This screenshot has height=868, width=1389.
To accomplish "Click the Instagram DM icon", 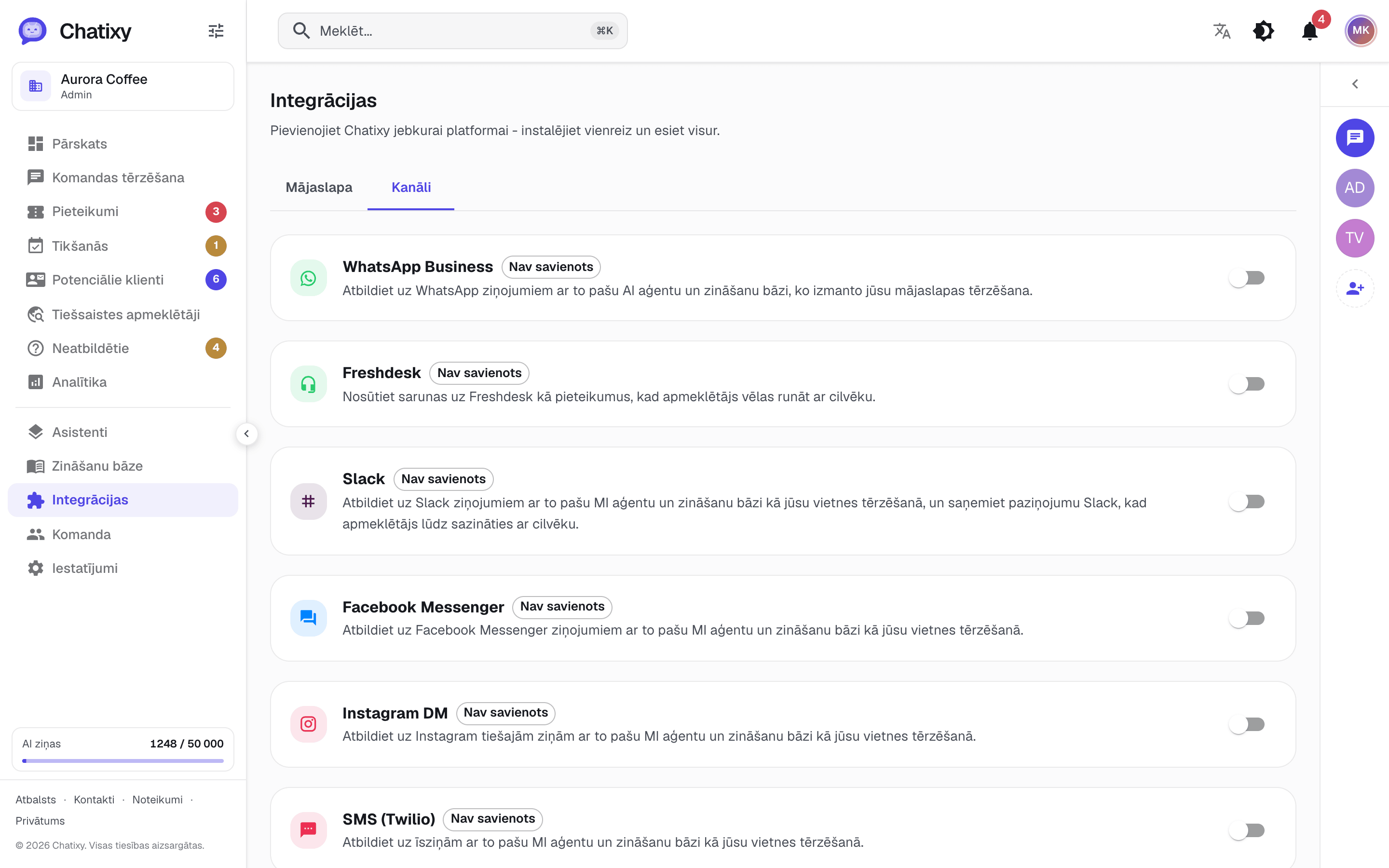I will tap(308, 724).
